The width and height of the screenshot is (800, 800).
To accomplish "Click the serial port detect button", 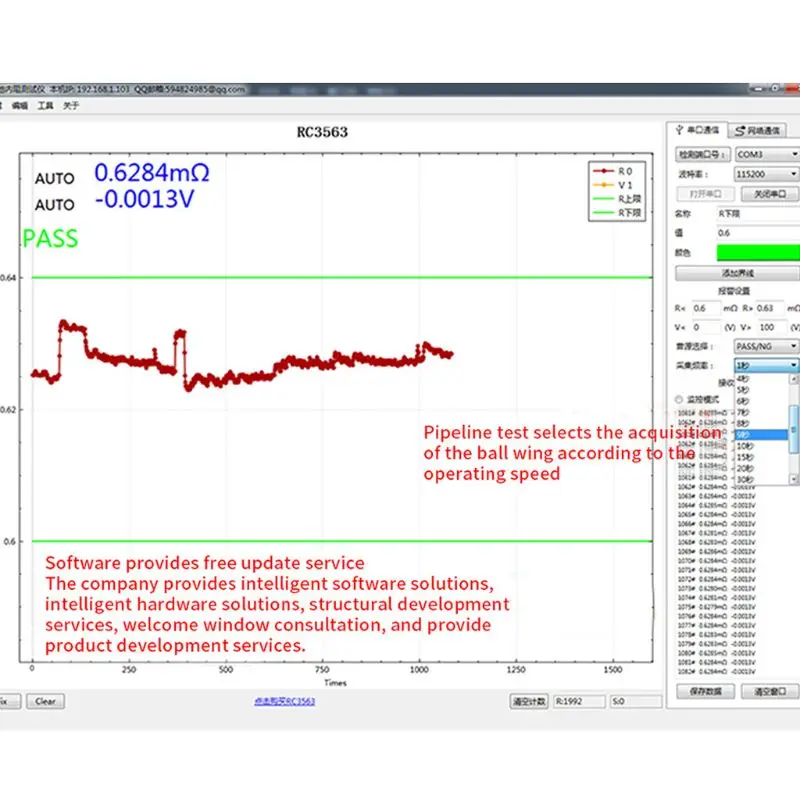I will pos(703,154).
